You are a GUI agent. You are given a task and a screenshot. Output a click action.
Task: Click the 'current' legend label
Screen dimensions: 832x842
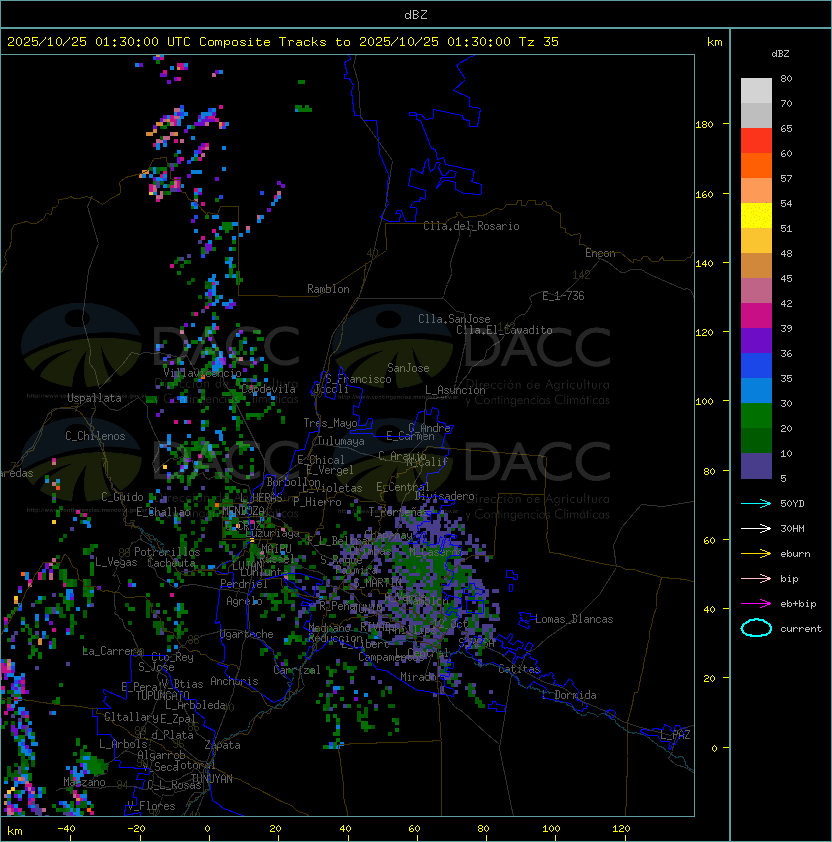(801, 629)
